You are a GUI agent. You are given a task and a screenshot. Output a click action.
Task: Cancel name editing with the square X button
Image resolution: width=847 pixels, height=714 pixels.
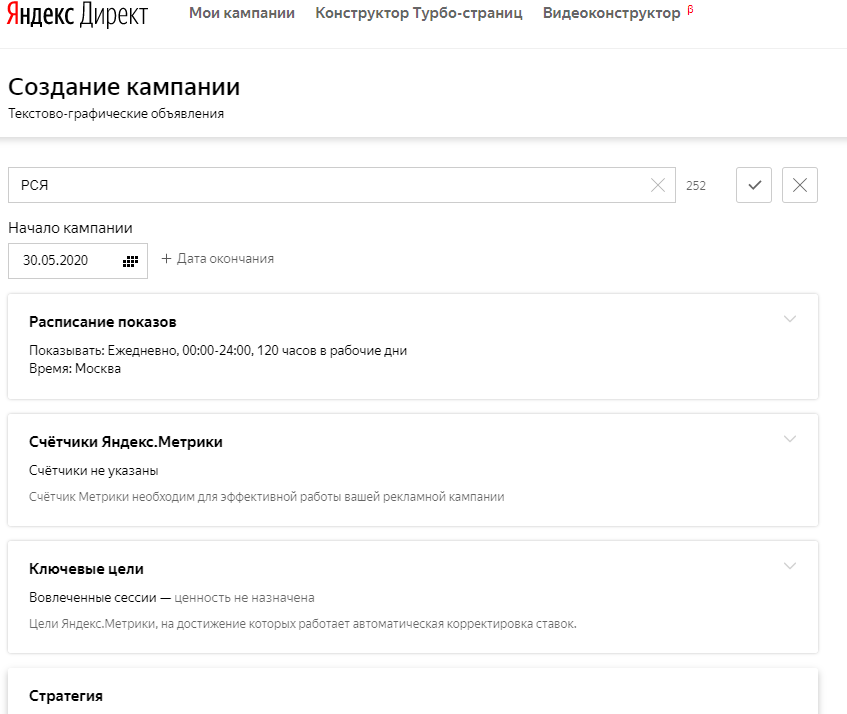coord(800,185)
